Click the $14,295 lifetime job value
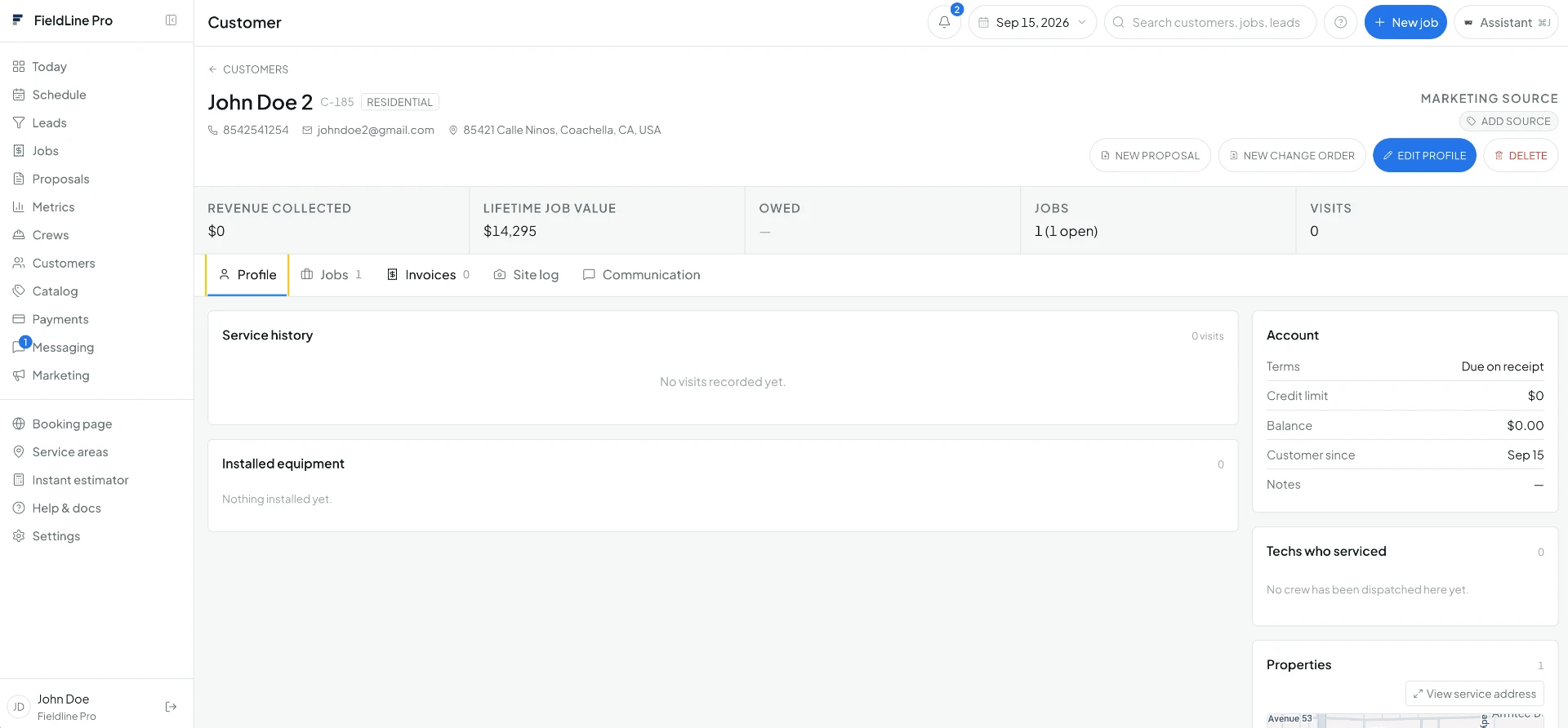 click(x=510, y=231)
